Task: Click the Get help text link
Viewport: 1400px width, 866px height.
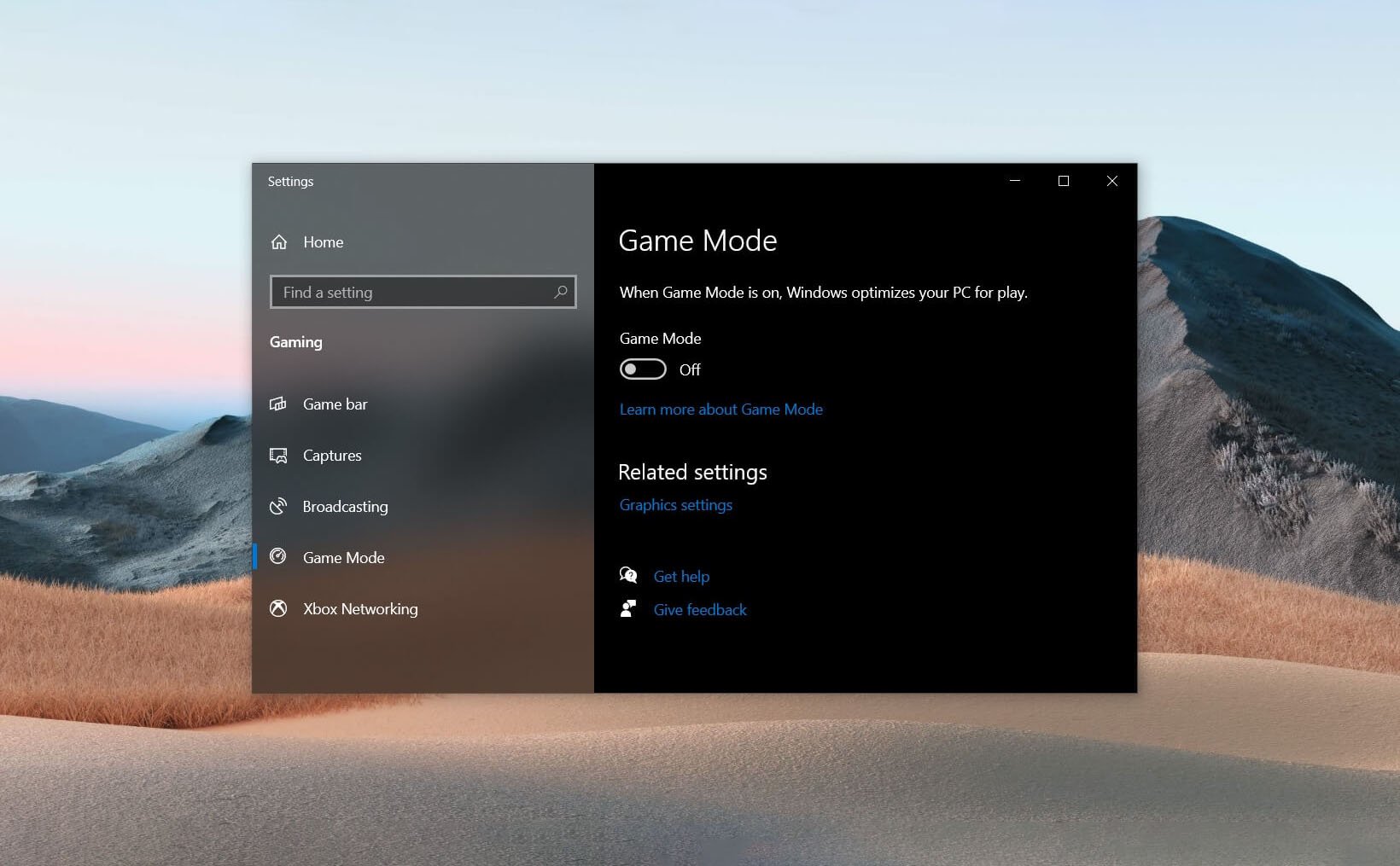Action: tap(681, 577)
